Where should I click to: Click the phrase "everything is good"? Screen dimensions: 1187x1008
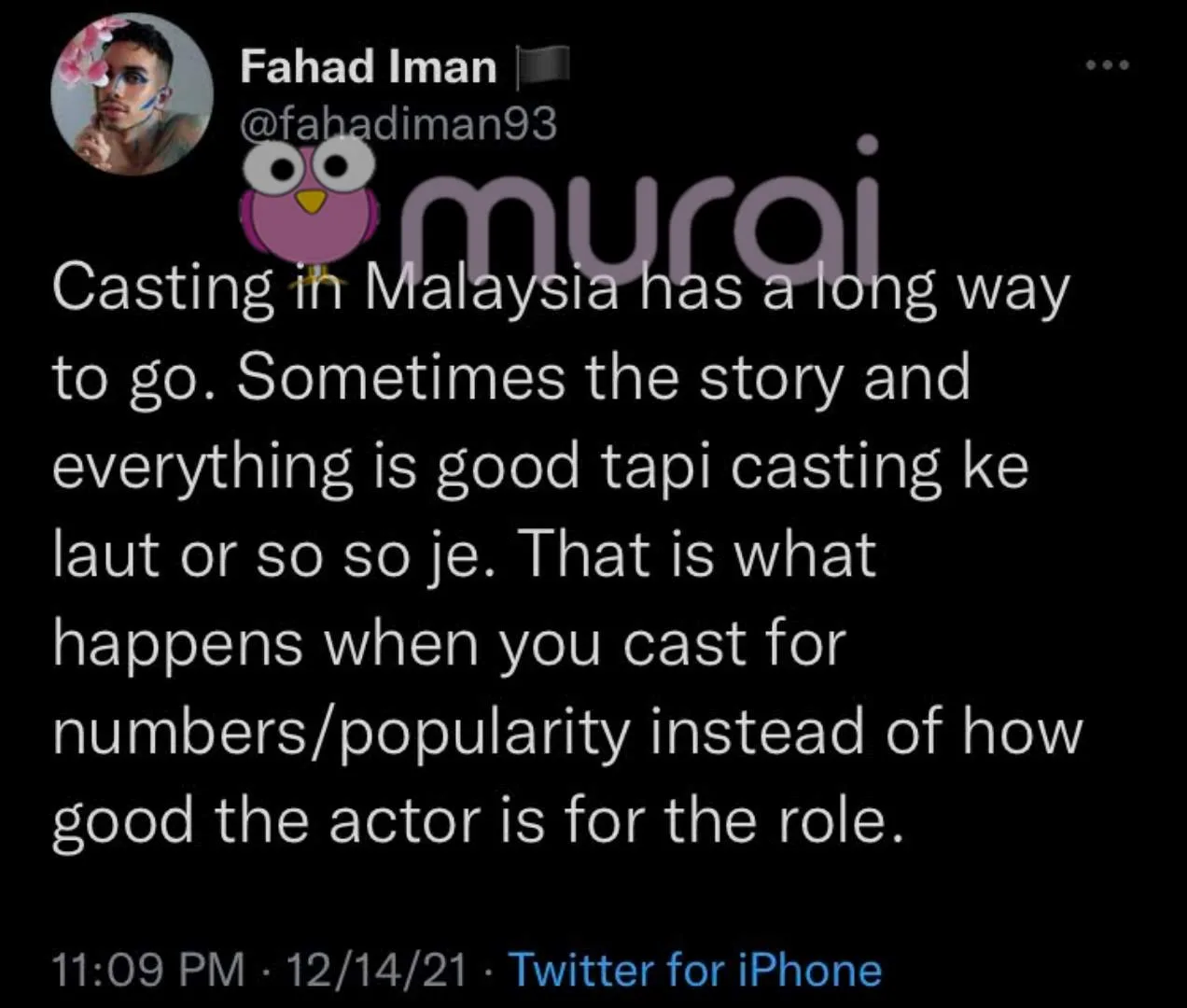(x=315, y=466)
